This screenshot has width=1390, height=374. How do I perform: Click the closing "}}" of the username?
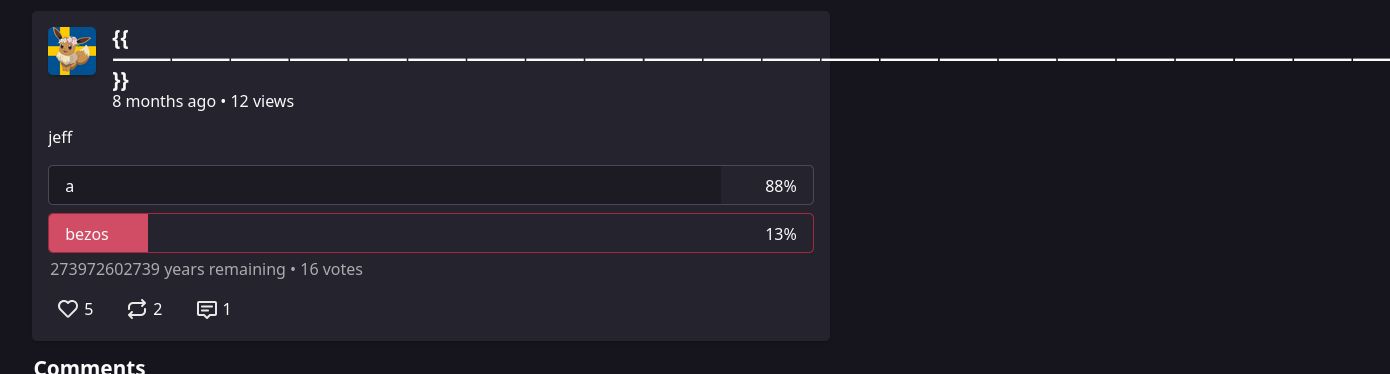[121, 81]
